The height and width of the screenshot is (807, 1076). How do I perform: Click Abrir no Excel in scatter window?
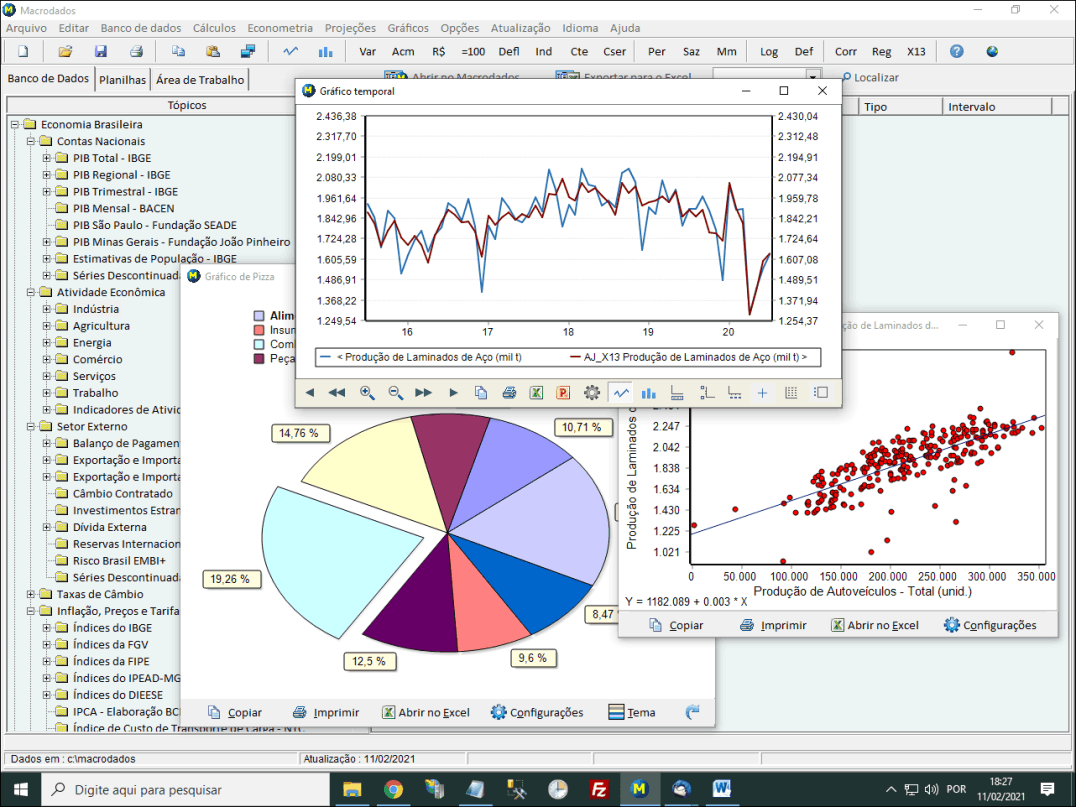click(x=875, y=625)
